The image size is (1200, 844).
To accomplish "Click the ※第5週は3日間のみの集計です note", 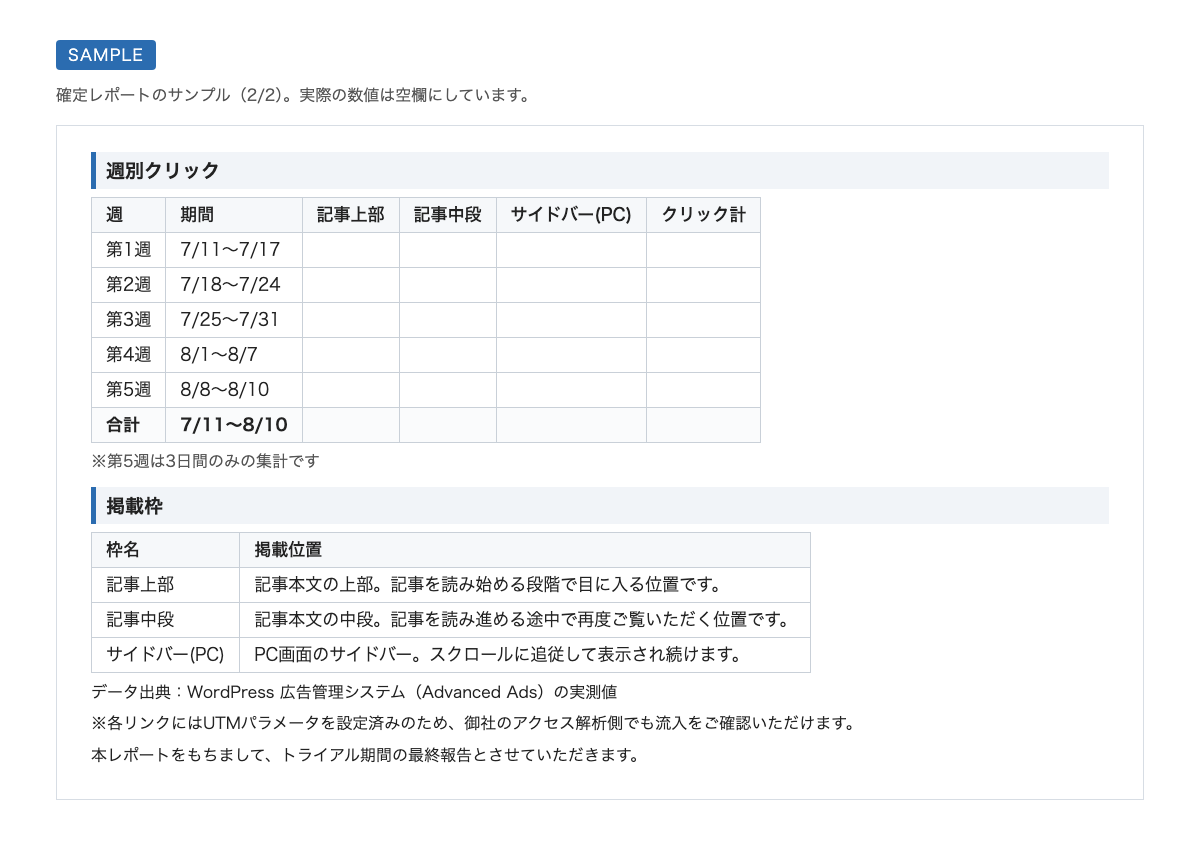I will click(x=205, y=461).
